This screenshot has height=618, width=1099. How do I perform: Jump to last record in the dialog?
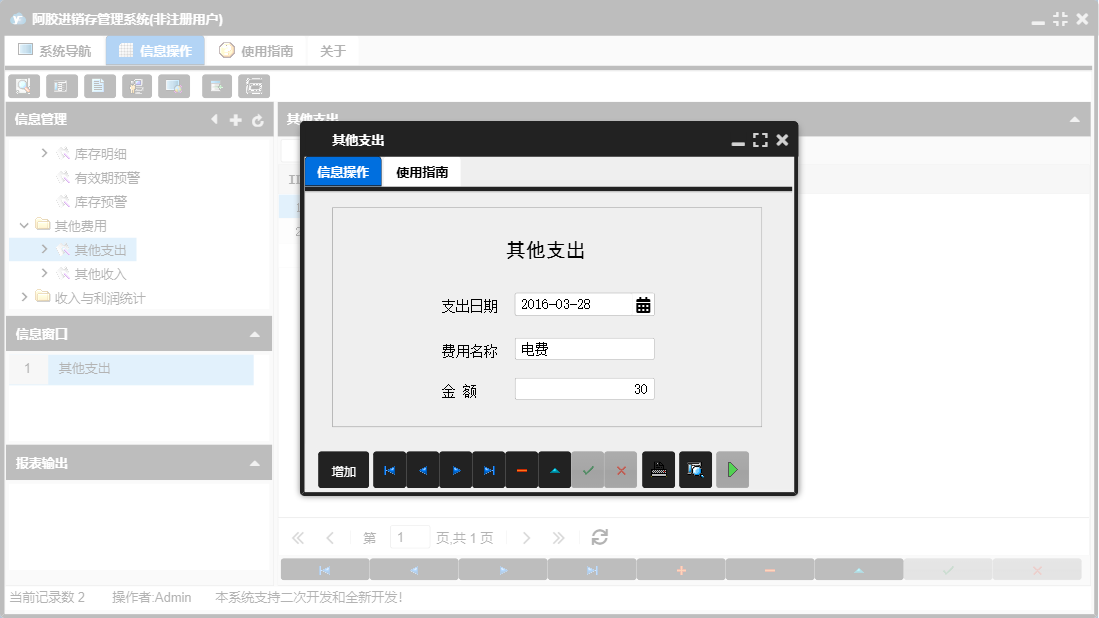[x=489, y=469]
